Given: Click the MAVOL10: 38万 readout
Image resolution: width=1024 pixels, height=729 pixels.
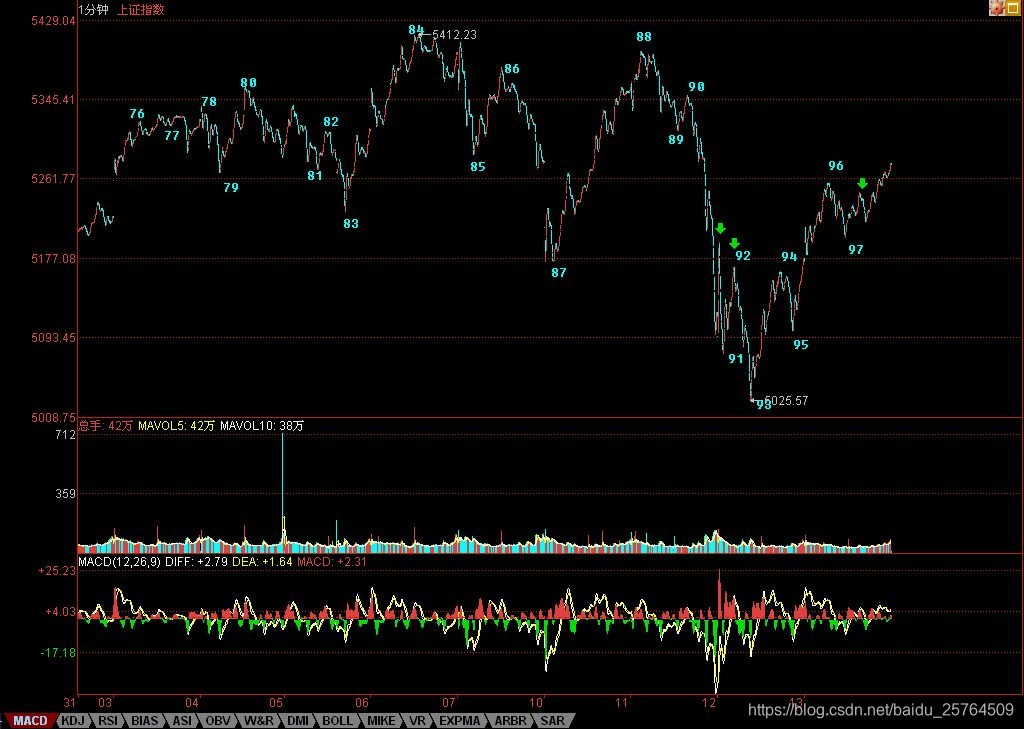Looking at the screenshot, I should point(262,426).
